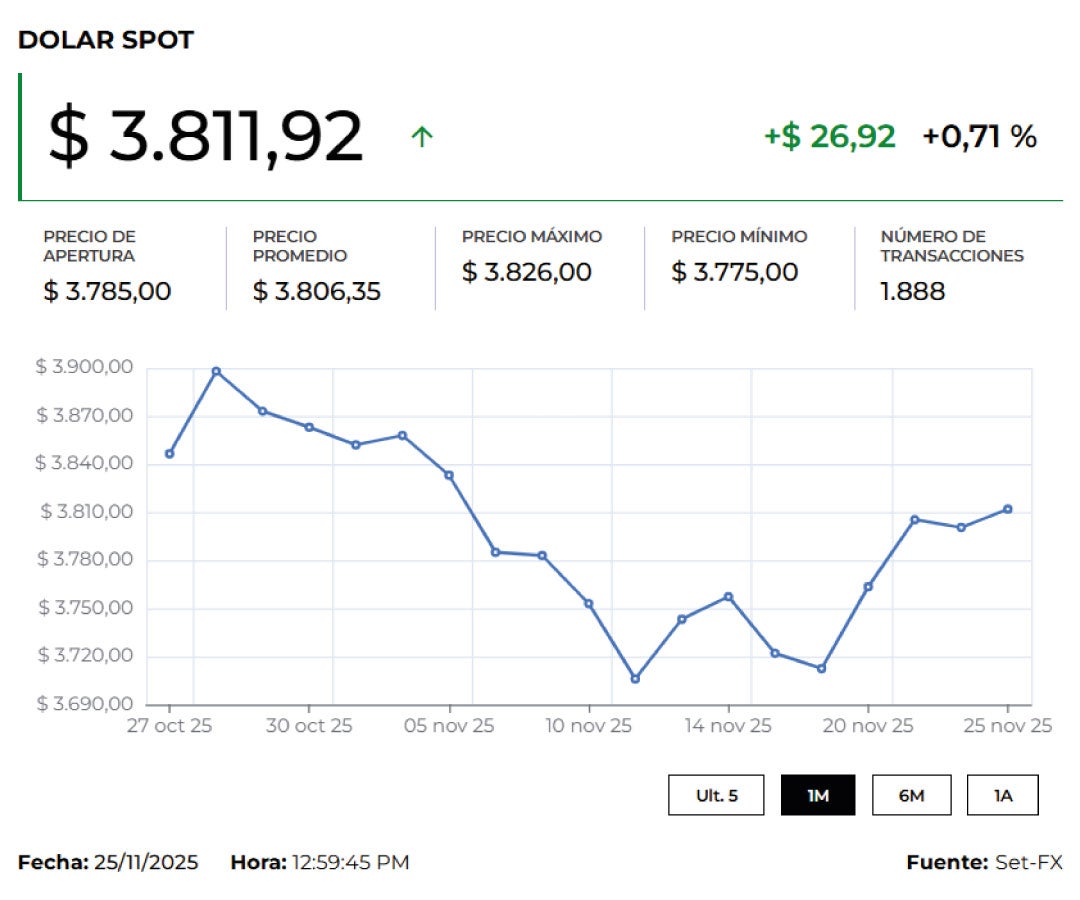Click the +0,71 % percentage change
The width and height of the screenshot is (1080, 900).
pos(979,136)
